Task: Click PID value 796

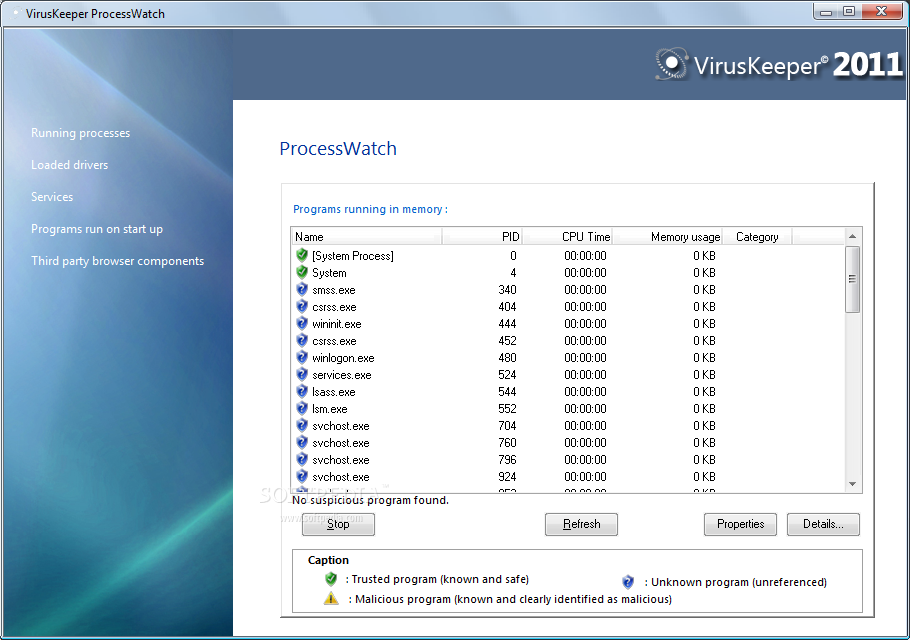Action: point(507,460)
